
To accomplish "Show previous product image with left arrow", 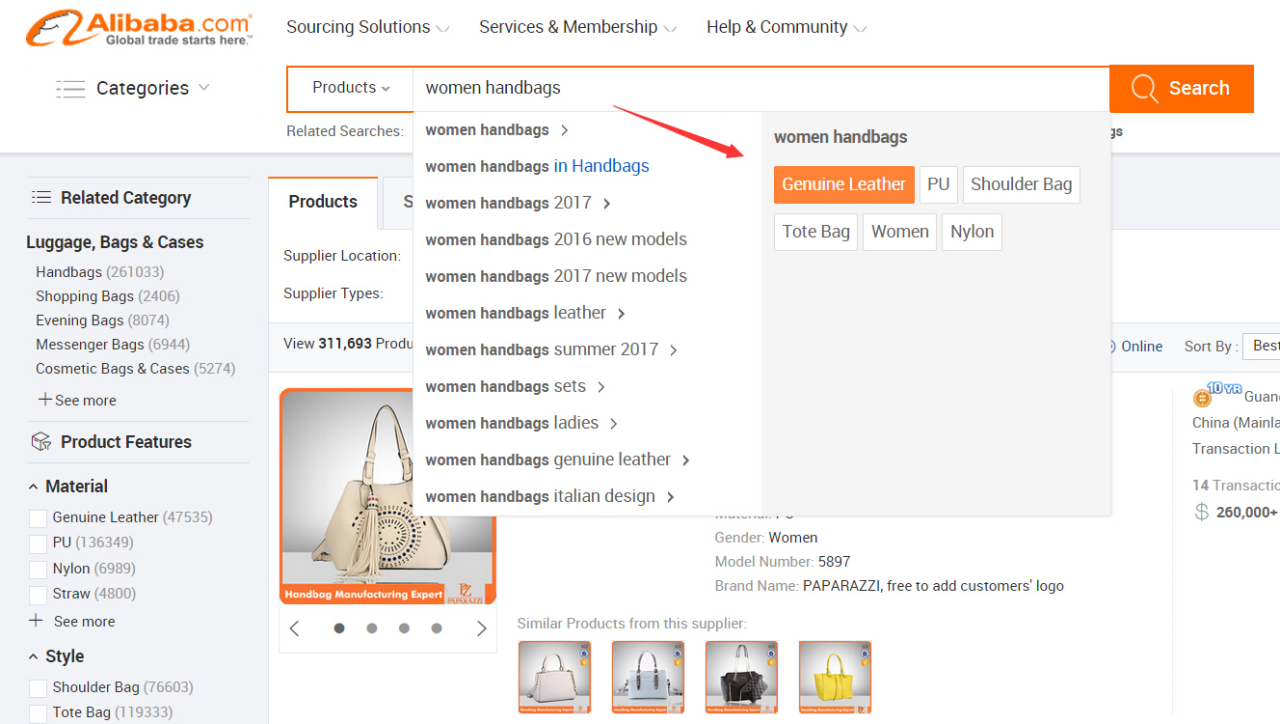I will (x=294, y=629).
